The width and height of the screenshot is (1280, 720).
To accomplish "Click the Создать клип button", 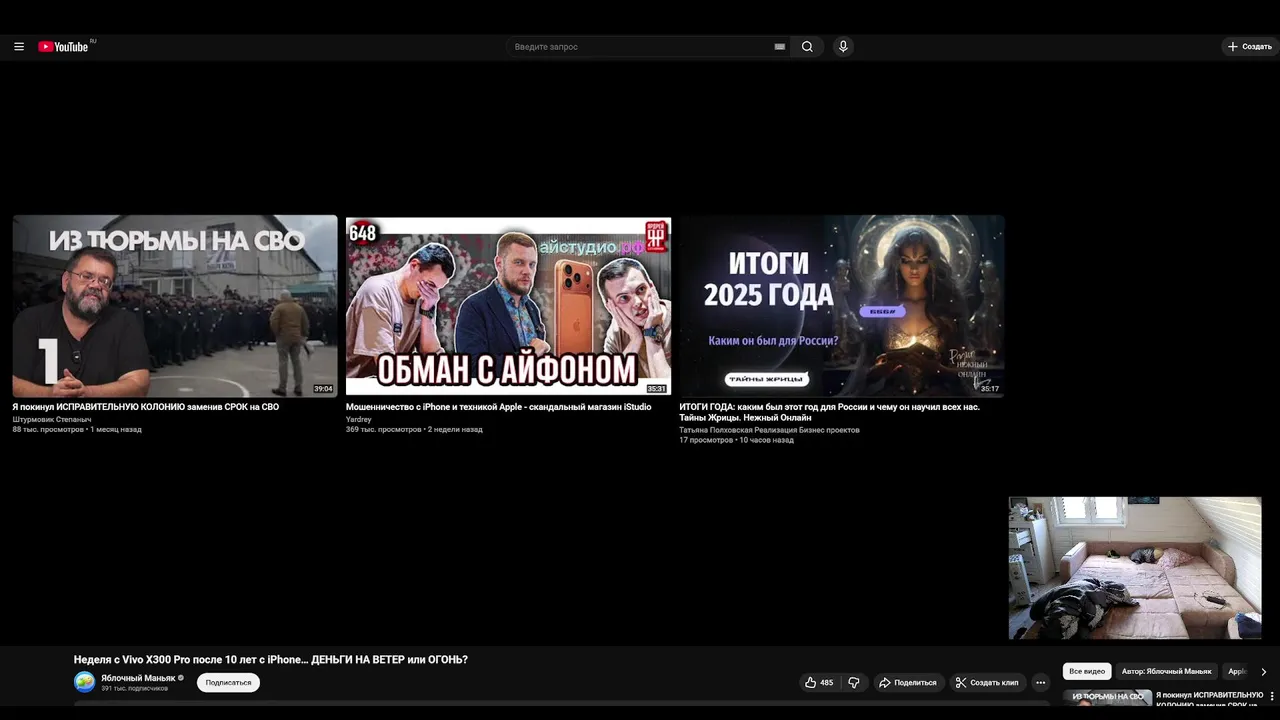I will [x=987, y=682].
